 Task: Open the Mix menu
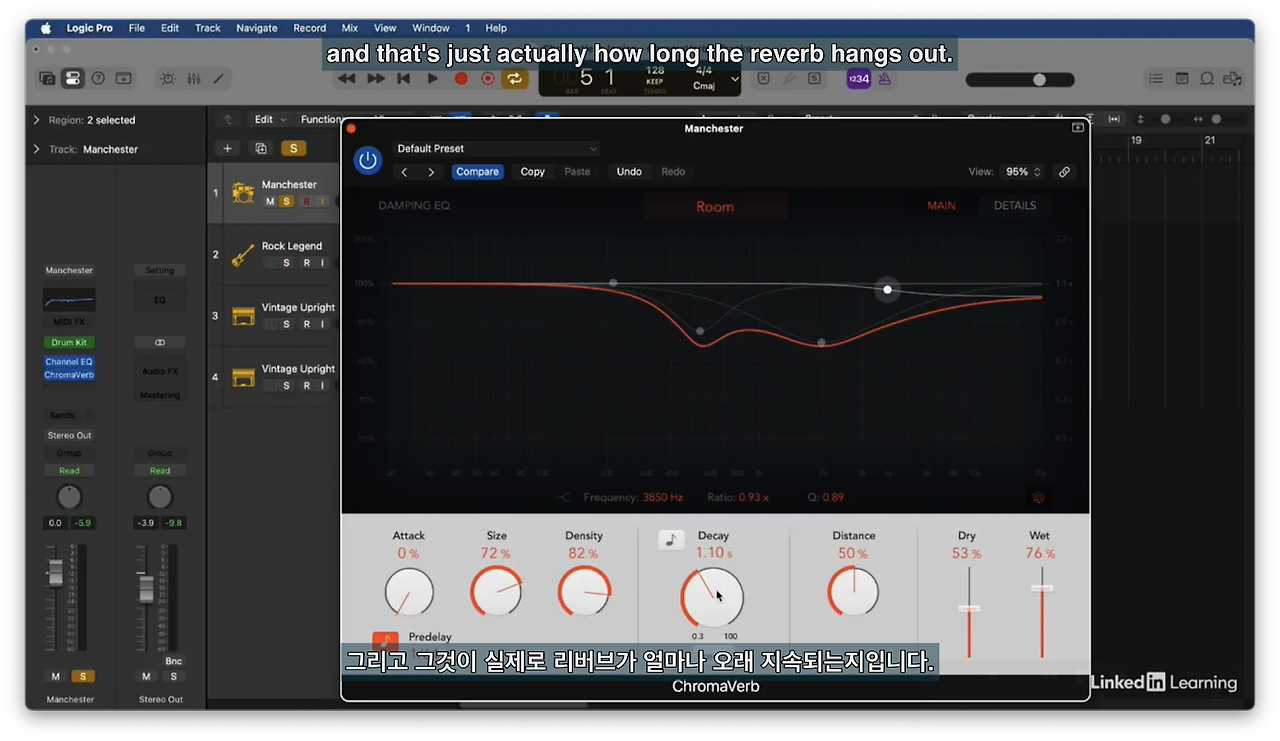click(350, 28)
